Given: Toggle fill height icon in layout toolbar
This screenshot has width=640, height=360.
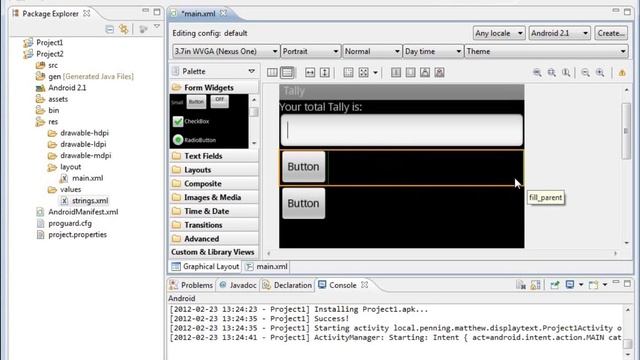Looking at the screenshot, I should click(x=325, y=73).
